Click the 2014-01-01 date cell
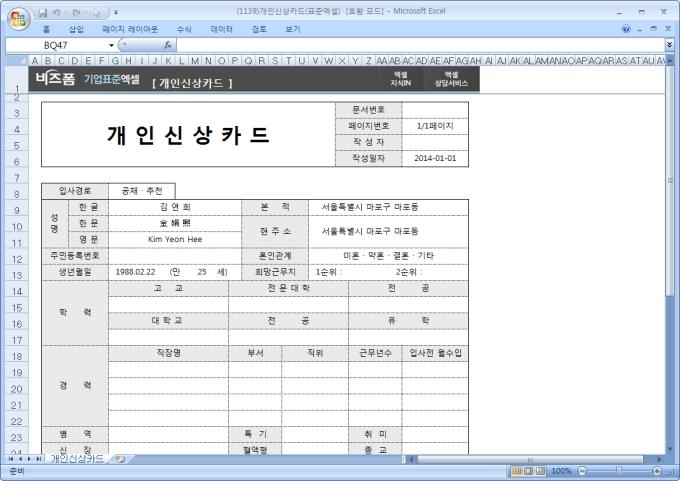Viewport: 680px width, 481px height. (435, 158)
